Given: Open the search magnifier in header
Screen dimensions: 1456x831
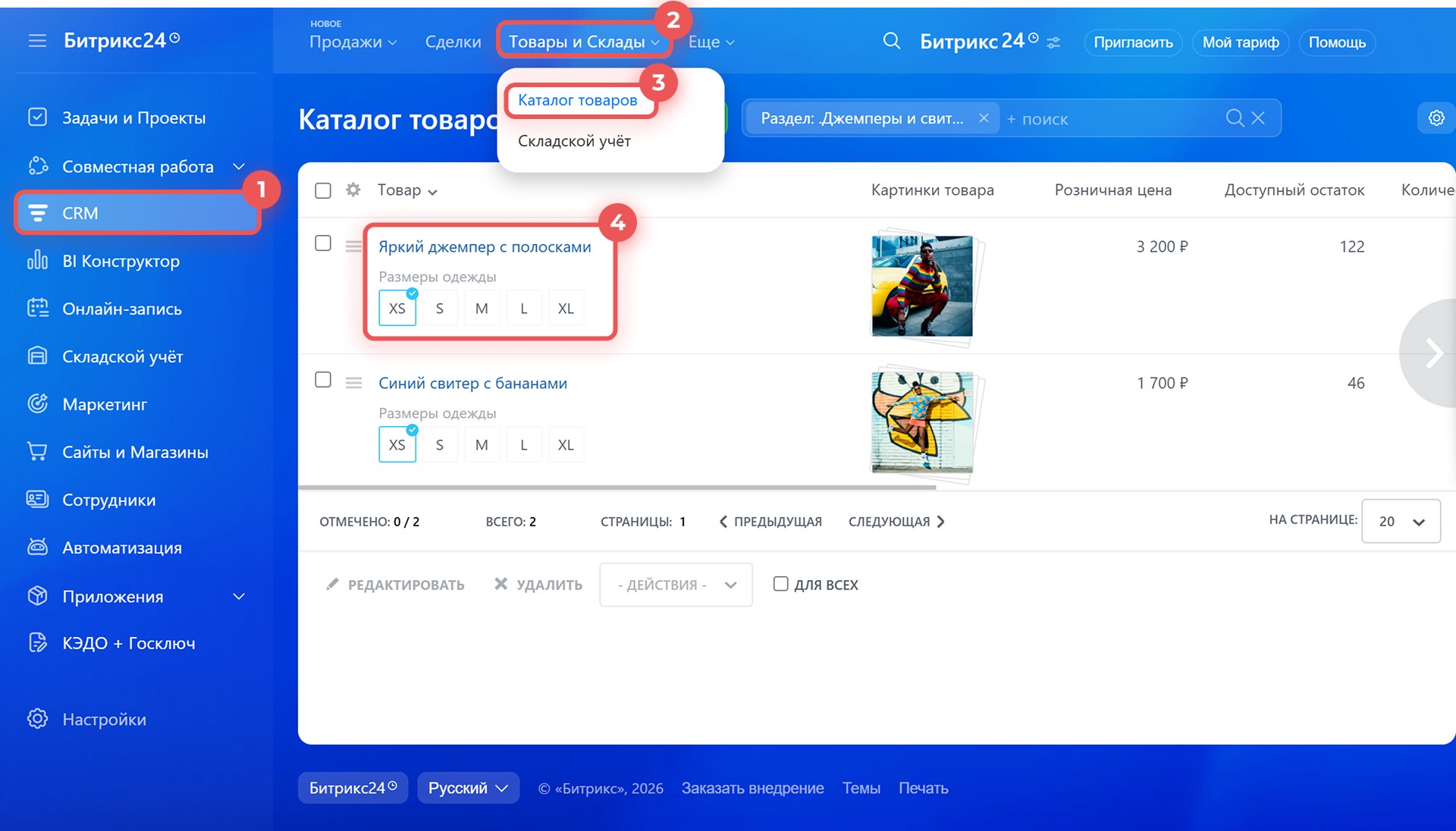Looking at the screenshot, I should (892, 41).
